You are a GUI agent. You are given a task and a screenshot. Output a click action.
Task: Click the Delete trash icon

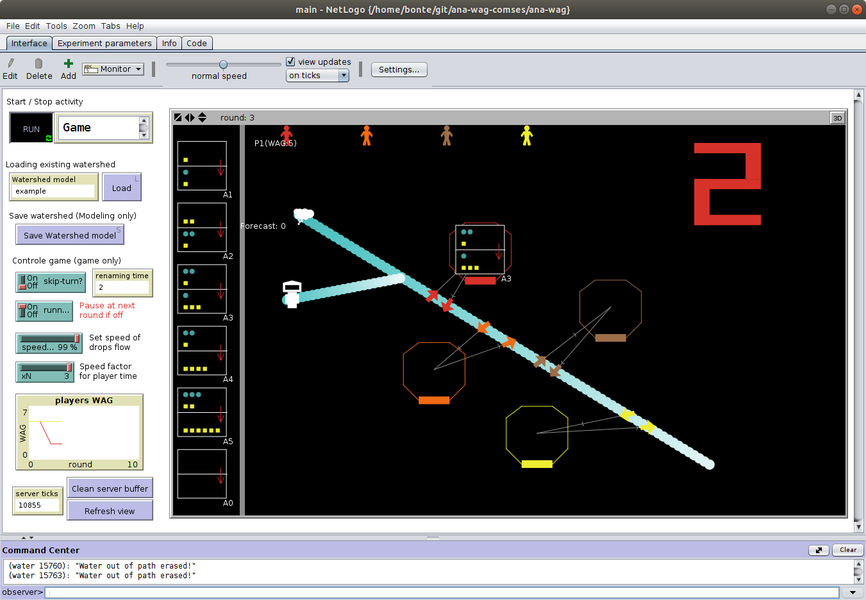pos(39,63)
